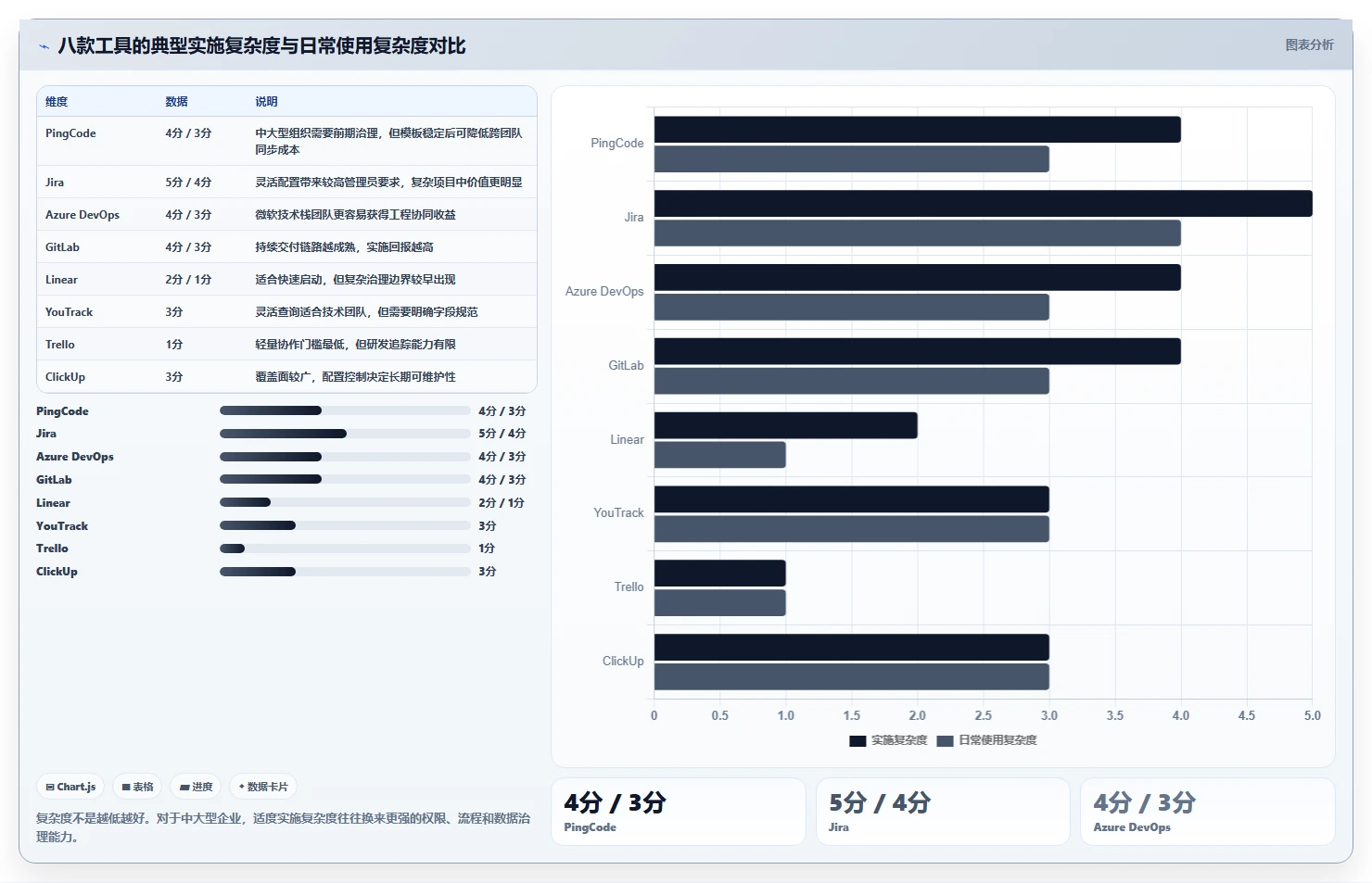Viewport: 1372px width, 883px height.
Task: Click the Linear progress bar
Action: [345, 502]
